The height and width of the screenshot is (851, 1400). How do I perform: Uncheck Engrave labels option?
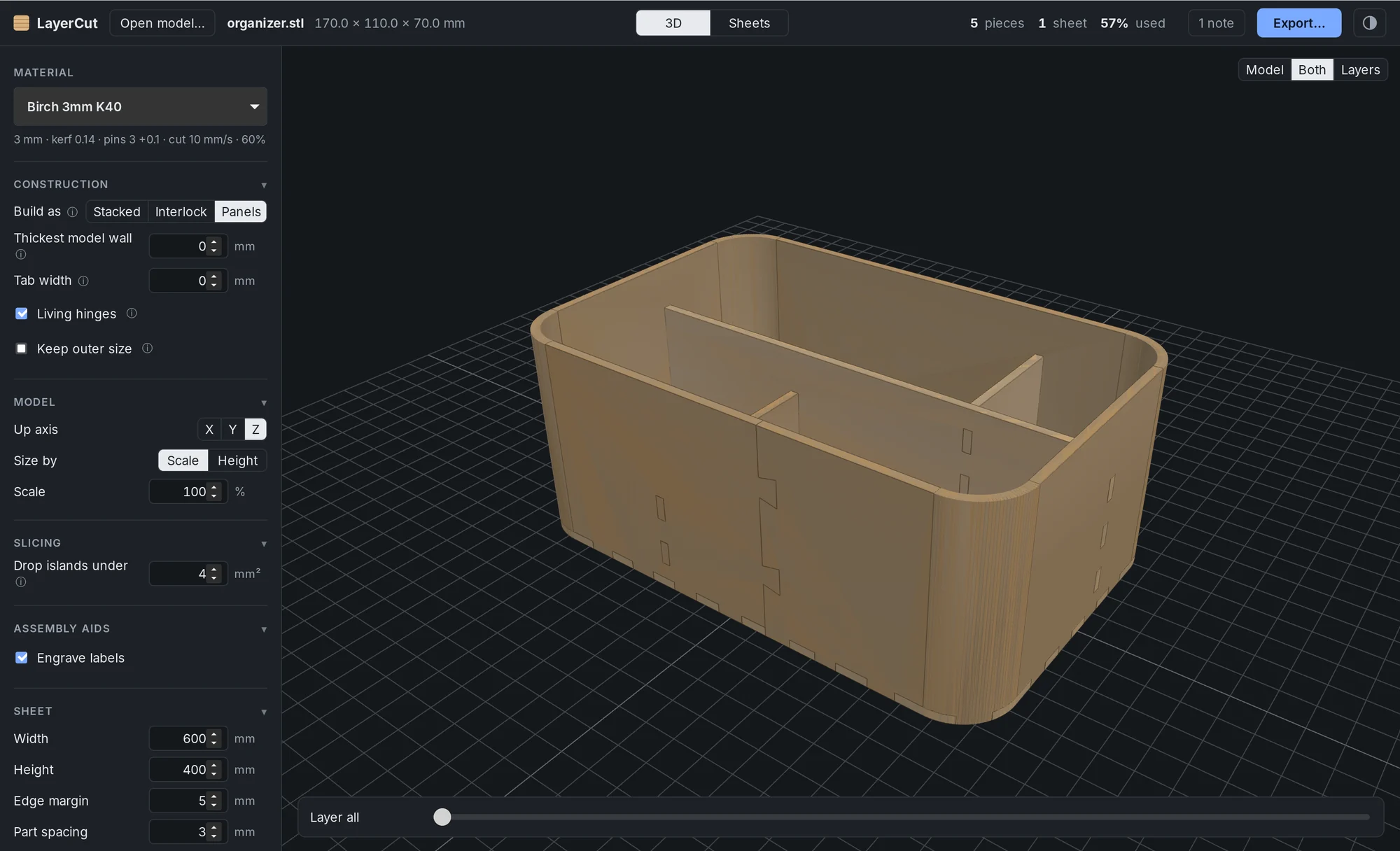(x=22, y=658)
